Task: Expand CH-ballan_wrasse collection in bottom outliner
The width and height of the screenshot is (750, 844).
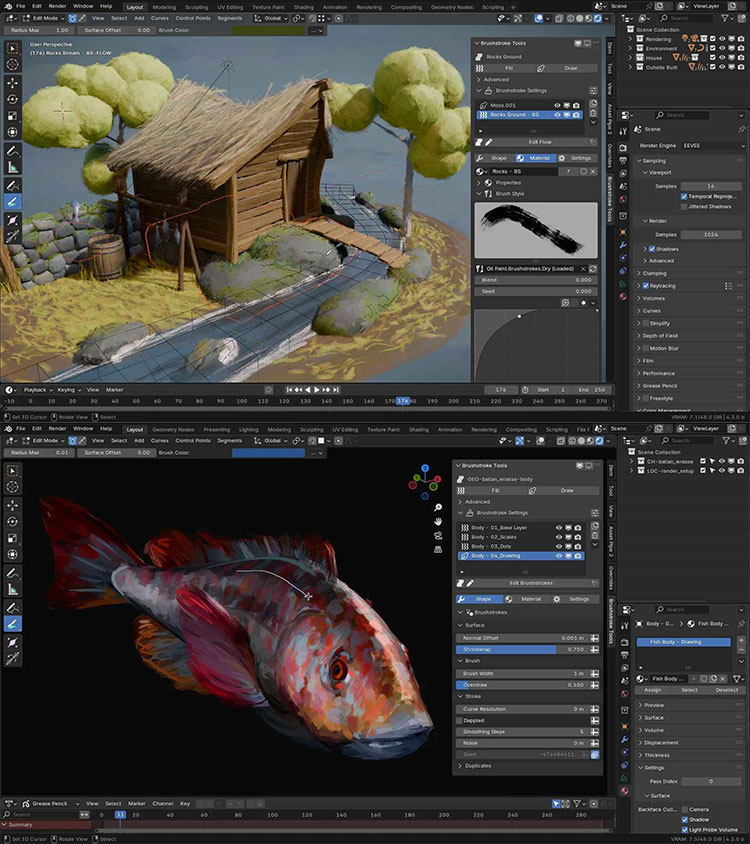Action: (x=631, y=461)
